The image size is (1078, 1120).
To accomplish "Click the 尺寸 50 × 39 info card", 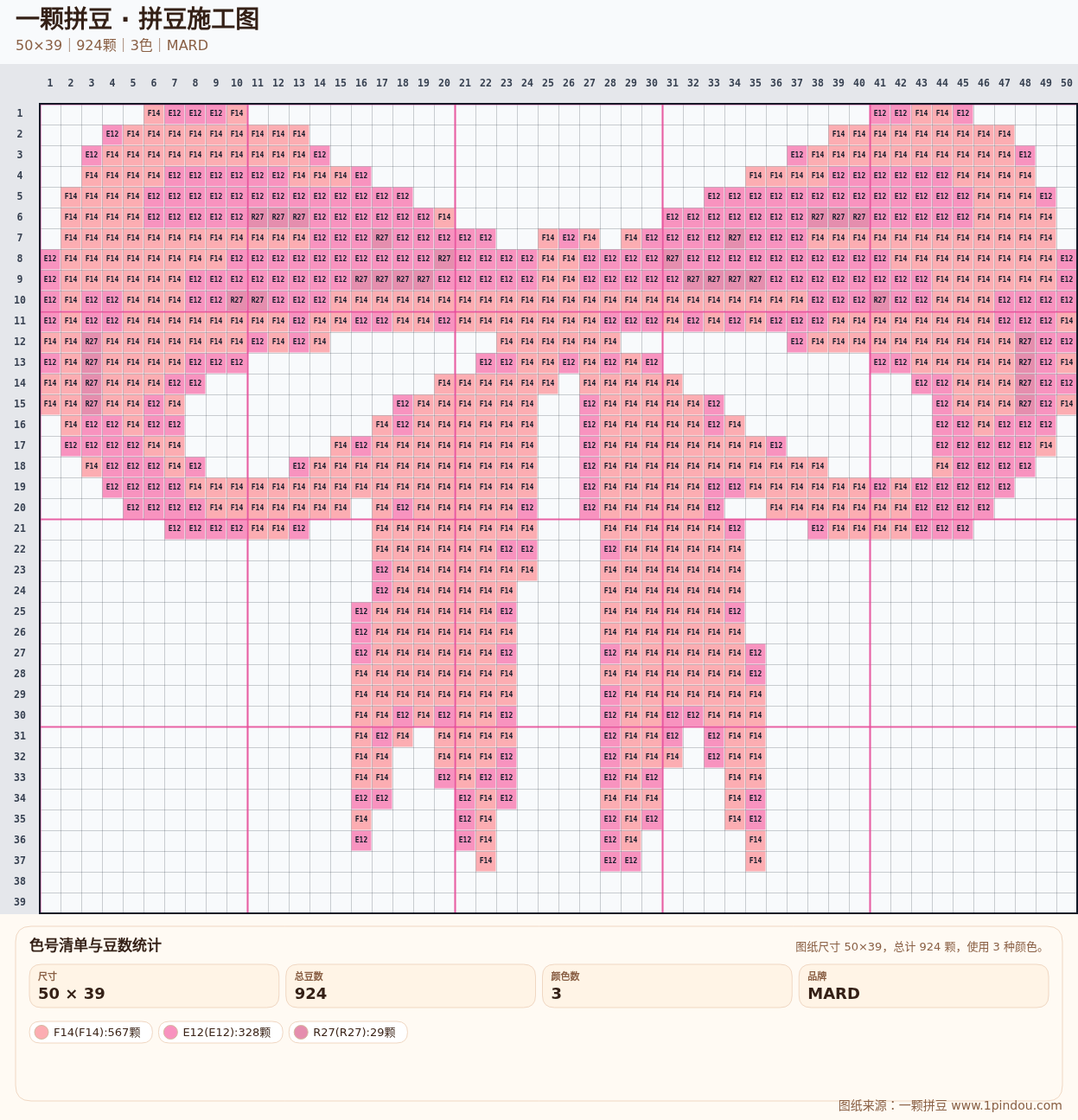I will pyautogui.click(x=154, y=986).
